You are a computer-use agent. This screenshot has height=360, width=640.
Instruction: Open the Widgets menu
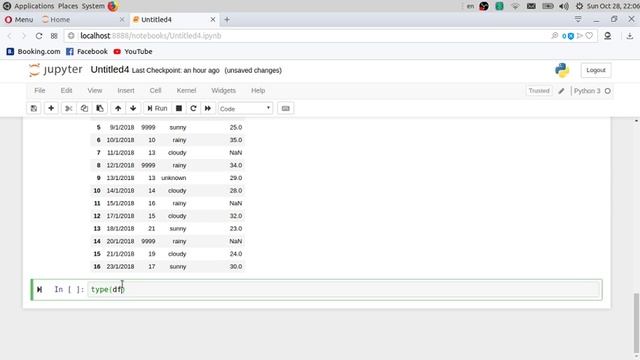coord(223,91)
